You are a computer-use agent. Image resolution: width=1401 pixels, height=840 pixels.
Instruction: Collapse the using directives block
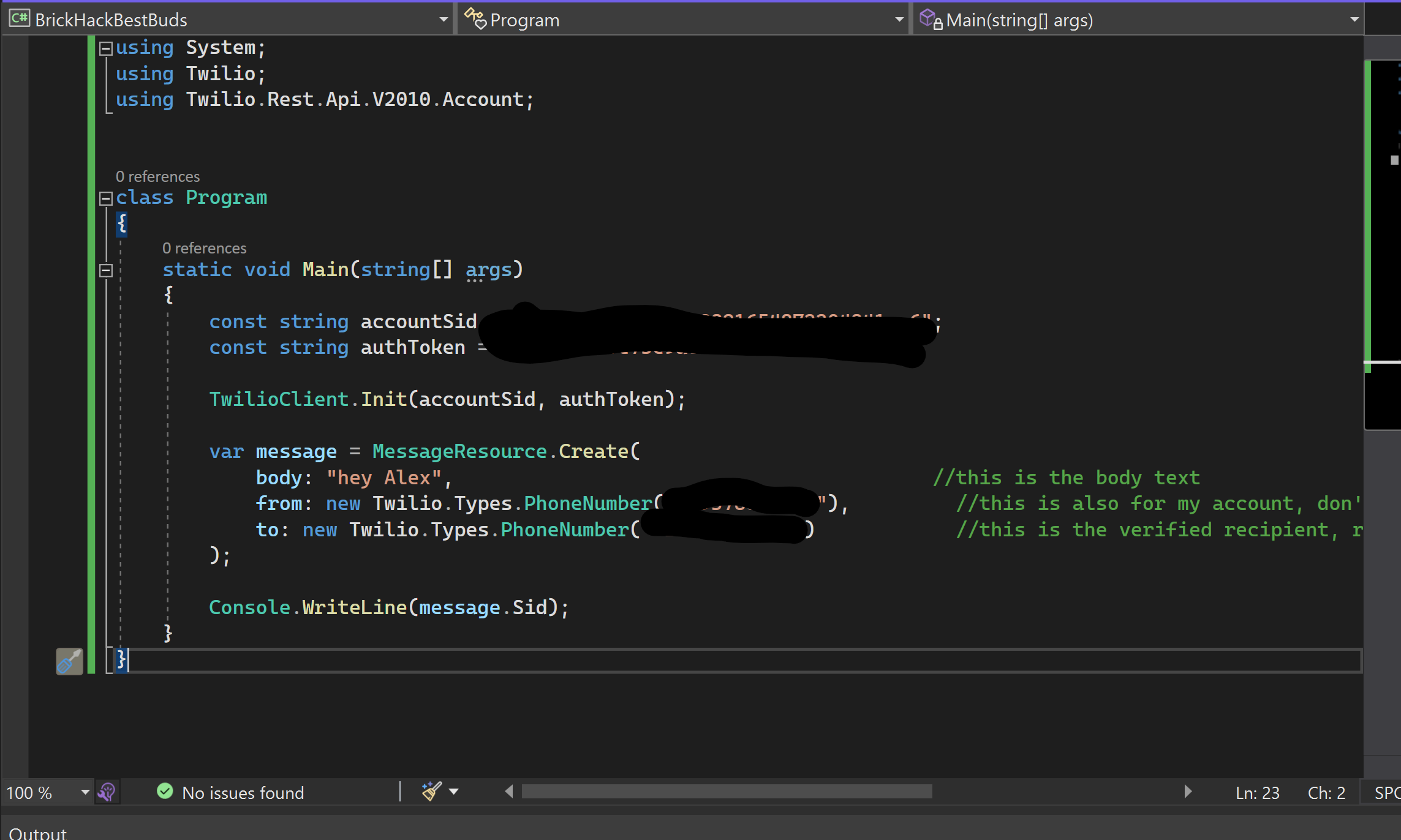tap(105, 48)
